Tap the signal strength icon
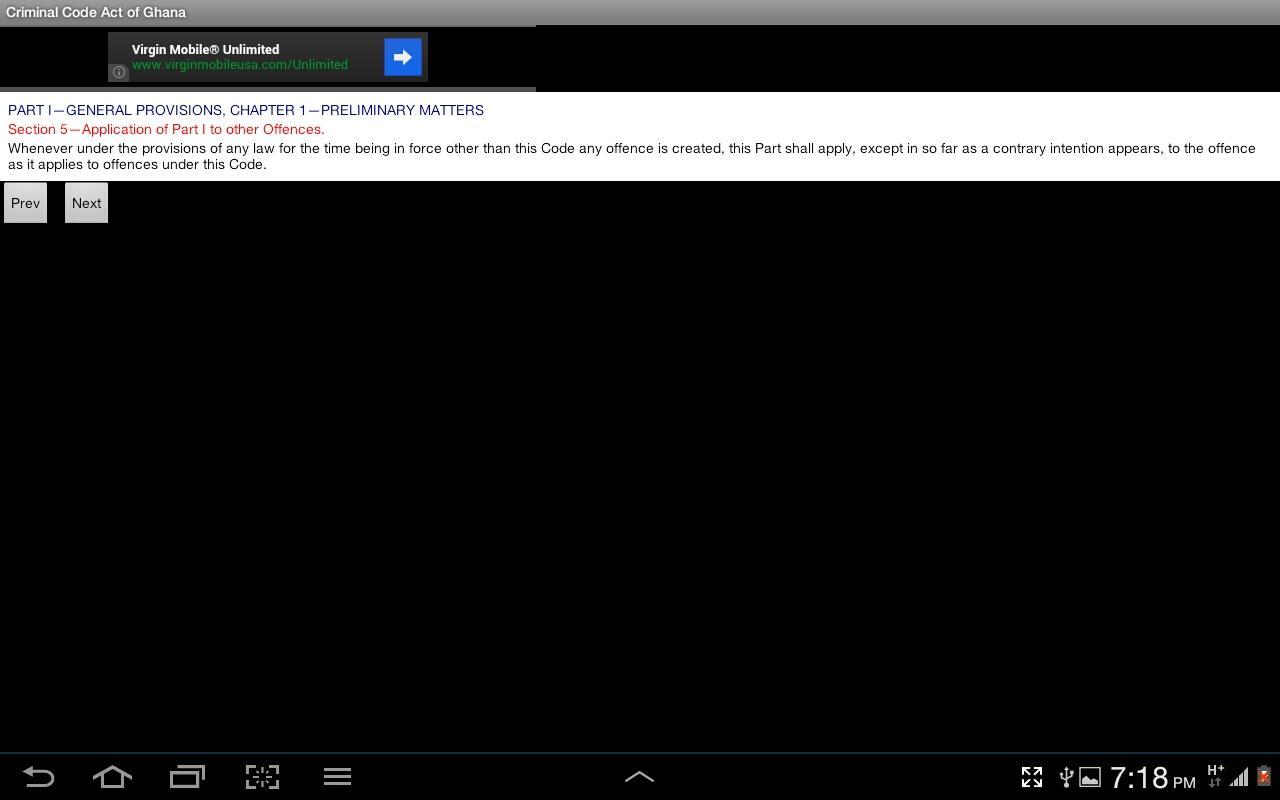Image resolution: width=1280 pixels, height=800 pixels. 1239,777
